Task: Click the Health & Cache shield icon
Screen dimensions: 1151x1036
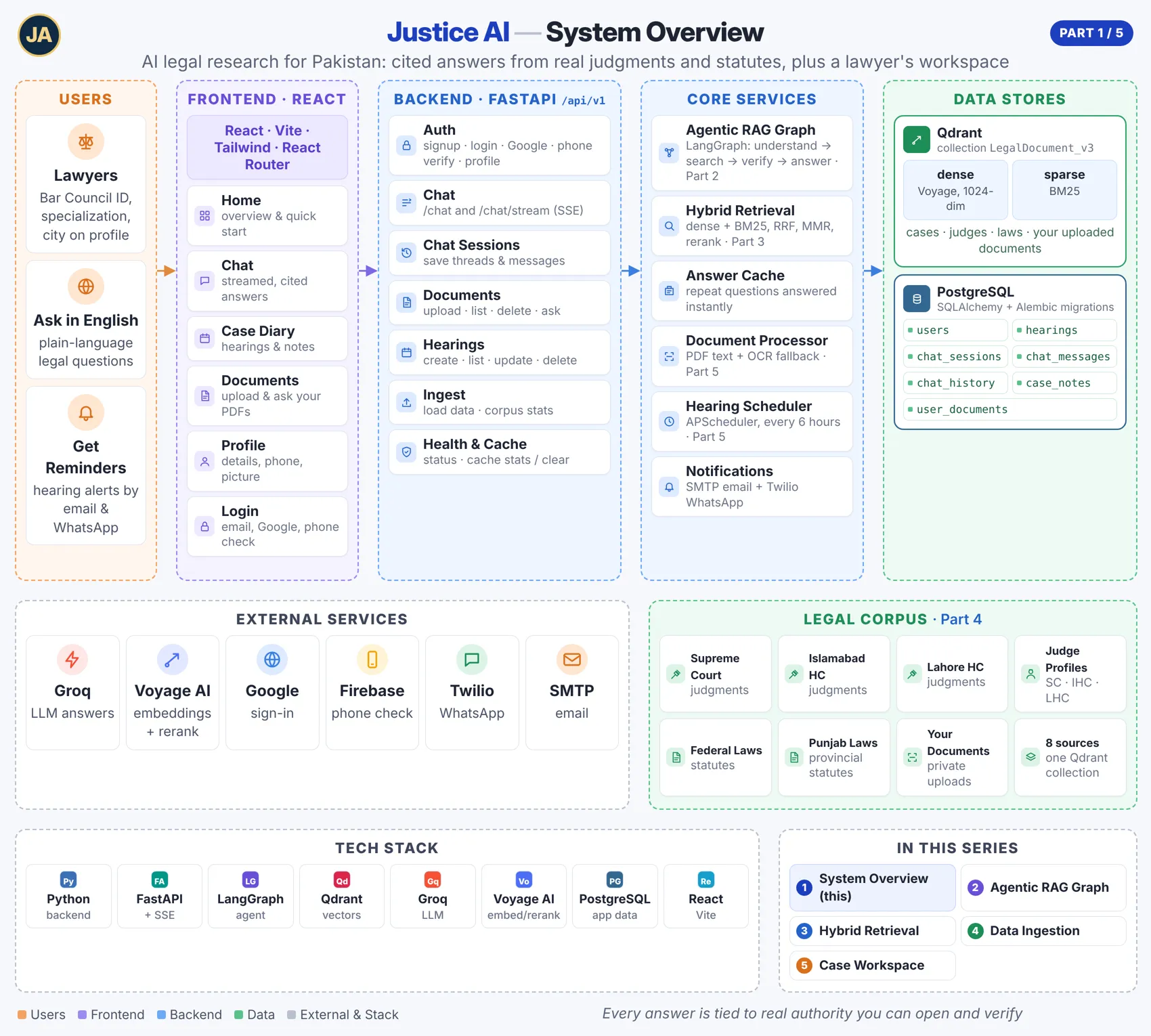Action: pos(406,452)
